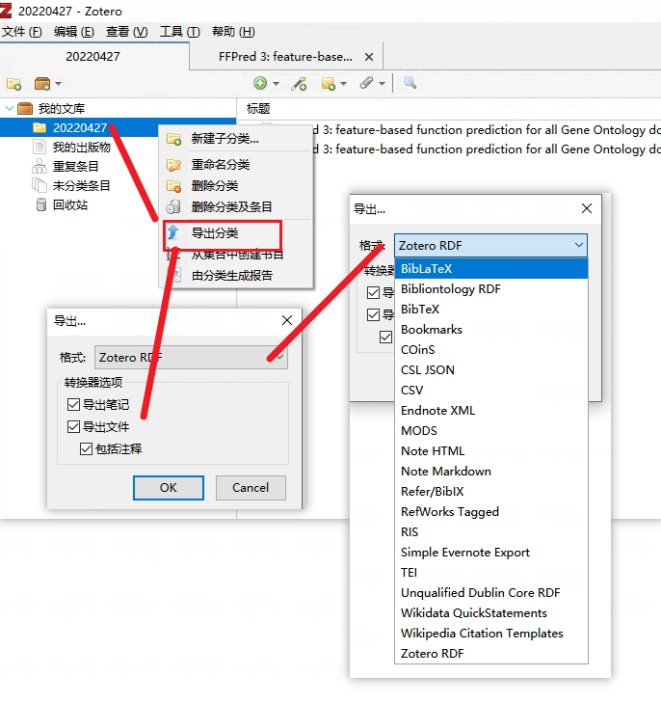Image resolution: width=661 pixels, height=703 pixels.
Task: Open the 编辑 (E) menu
Action: [x=74, y=32]
